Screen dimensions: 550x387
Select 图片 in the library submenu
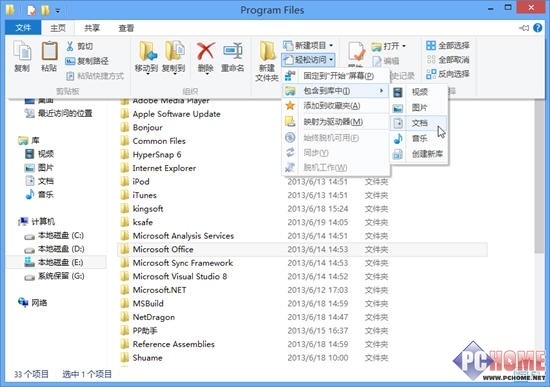[419, 108]
